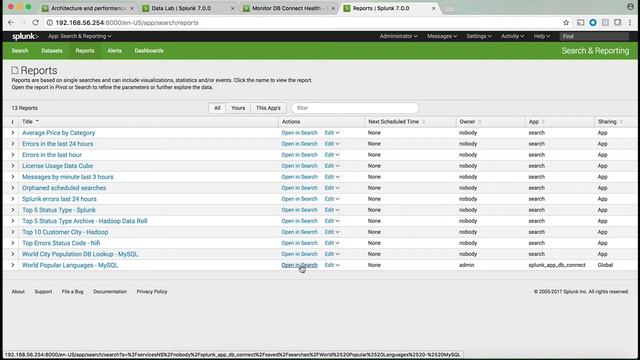The width and height of the screenshot is (640, 360).
Task: Click the site info icon in address bar
Action: tap(49, 23)
